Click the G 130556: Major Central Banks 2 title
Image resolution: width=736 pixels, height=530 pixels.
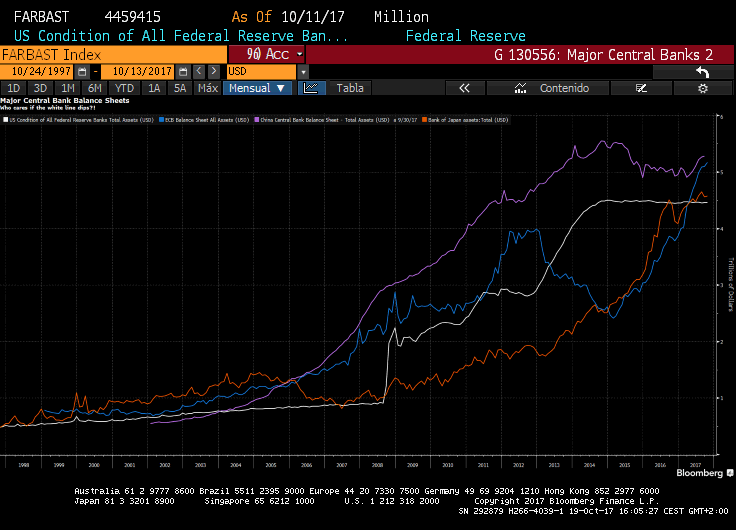(603, 55)
